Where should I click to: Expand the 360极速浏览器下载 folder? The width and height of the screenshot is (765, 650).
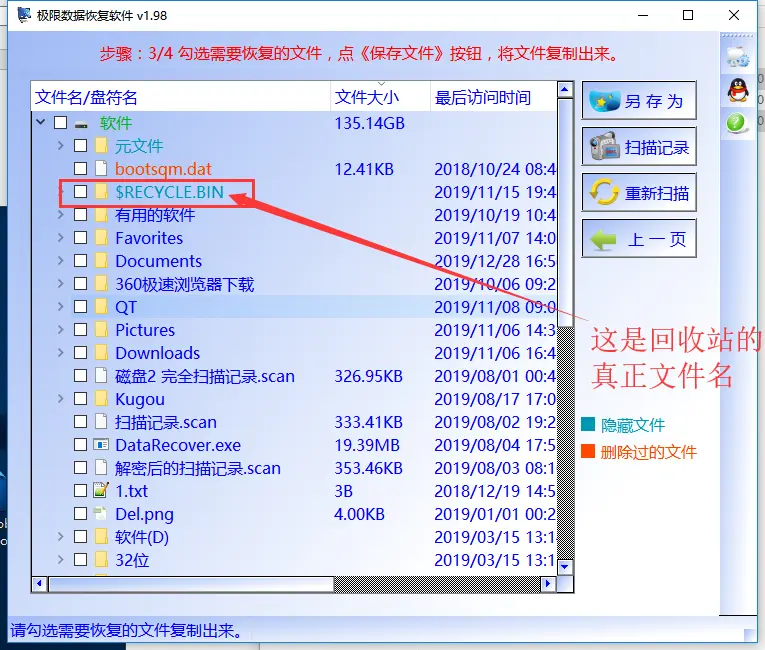60,284
